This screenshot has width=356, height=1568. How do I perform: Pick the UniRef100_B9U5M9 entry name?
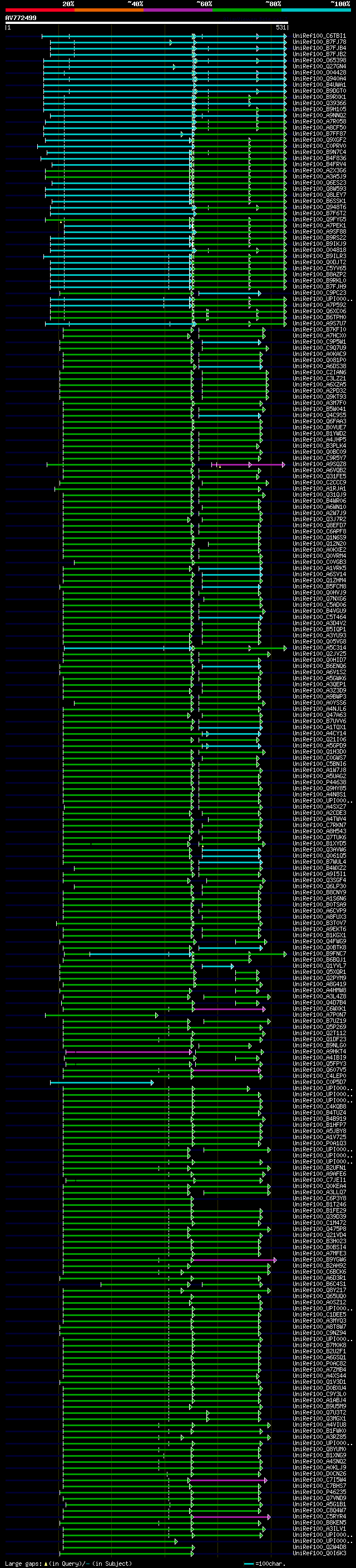click(x=319, y=1406)
